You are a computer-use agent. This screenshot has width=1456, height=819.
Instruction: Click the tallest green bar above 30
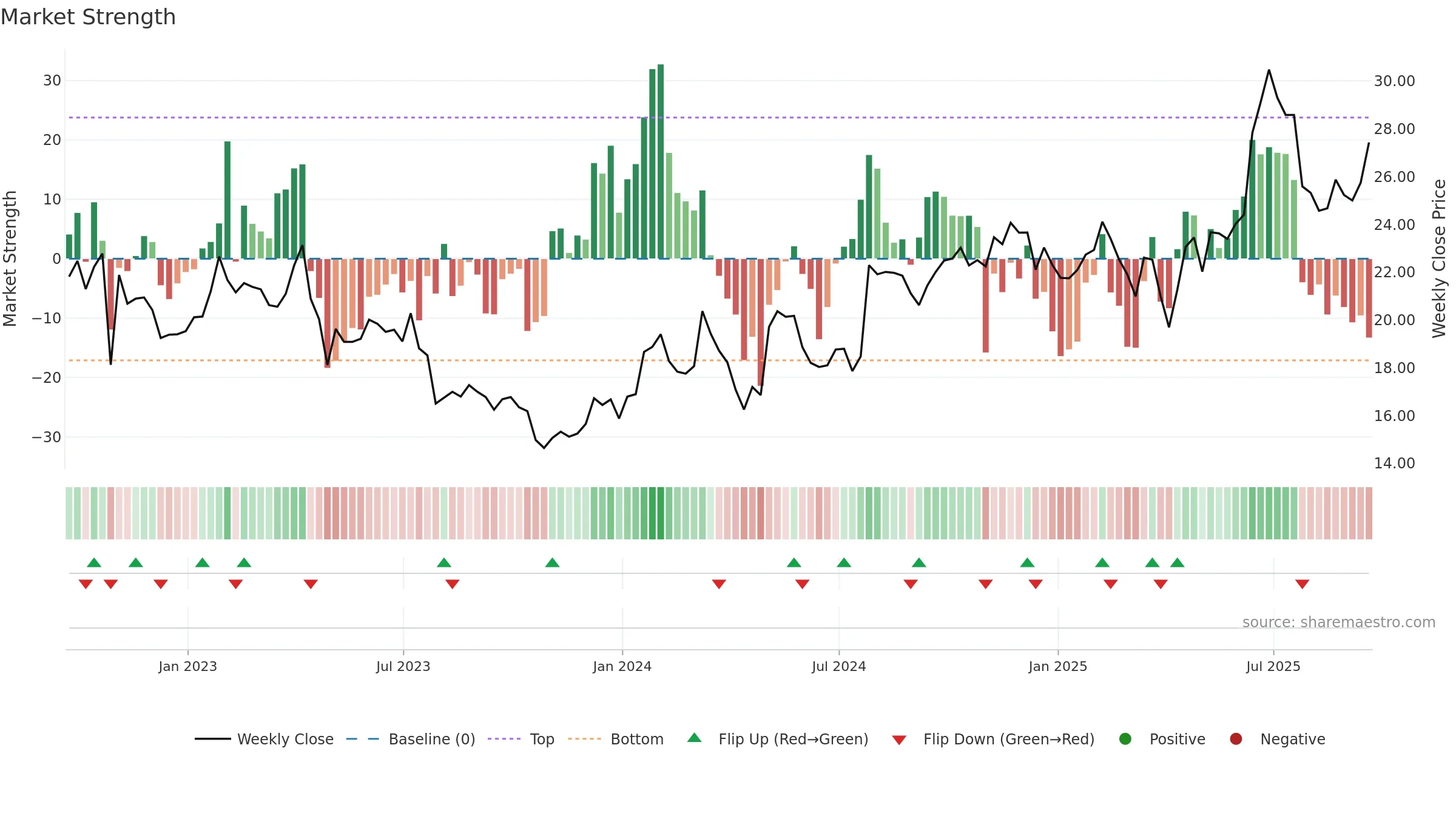tap(661, 161)
